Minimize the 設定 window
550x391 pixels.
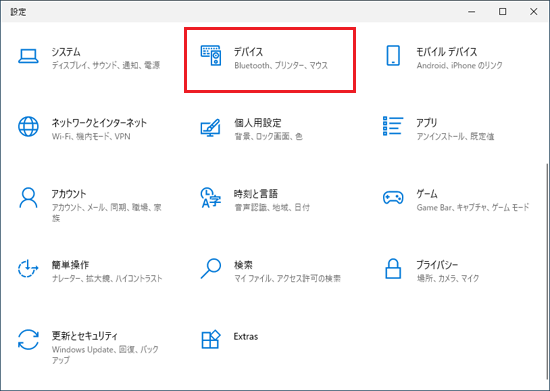(471, 12)
